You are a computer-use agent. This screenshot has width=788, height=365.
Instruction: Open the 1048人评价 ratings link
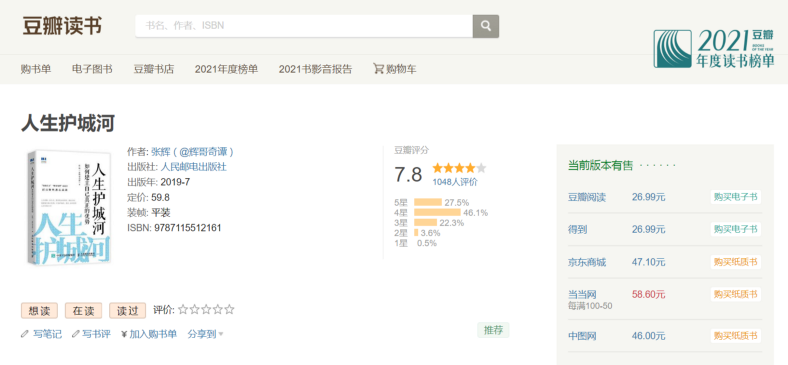[455, 182]
